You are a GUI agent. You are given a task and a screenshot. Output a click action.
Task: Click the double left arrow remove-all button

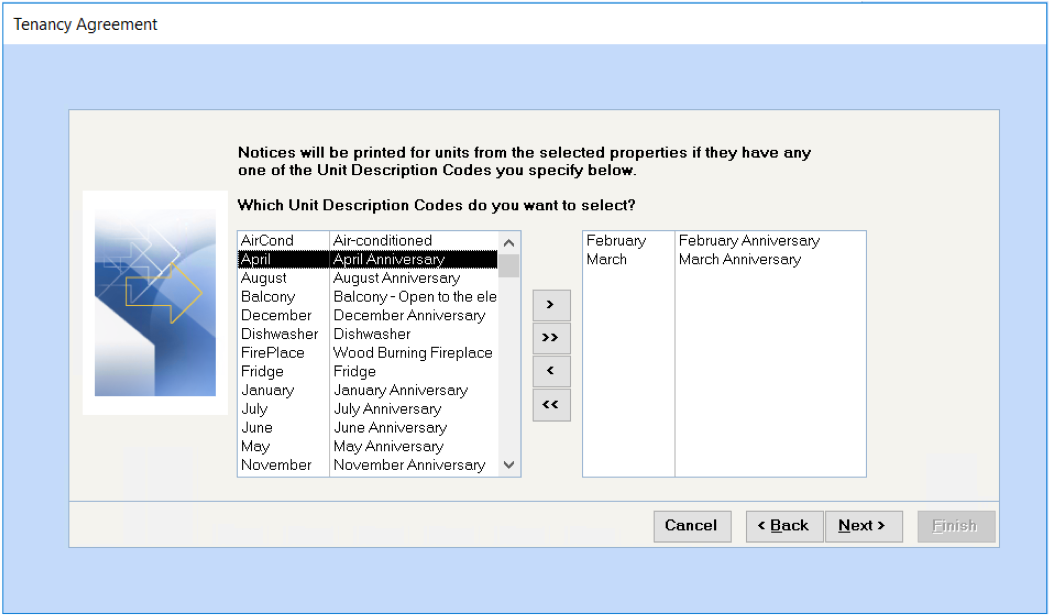[x=551, y=405]
